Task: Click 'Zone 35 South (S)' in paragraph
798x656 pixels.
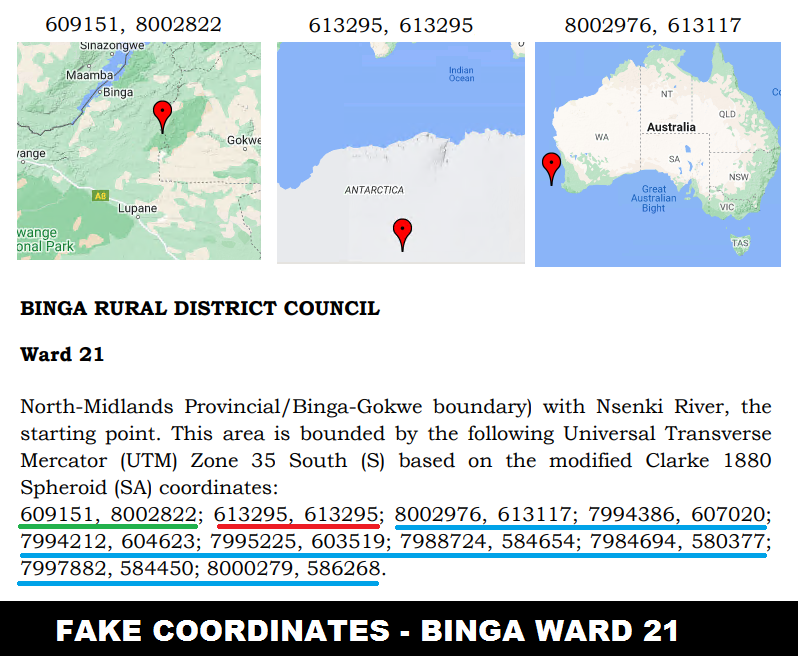Action: [288, 461]
